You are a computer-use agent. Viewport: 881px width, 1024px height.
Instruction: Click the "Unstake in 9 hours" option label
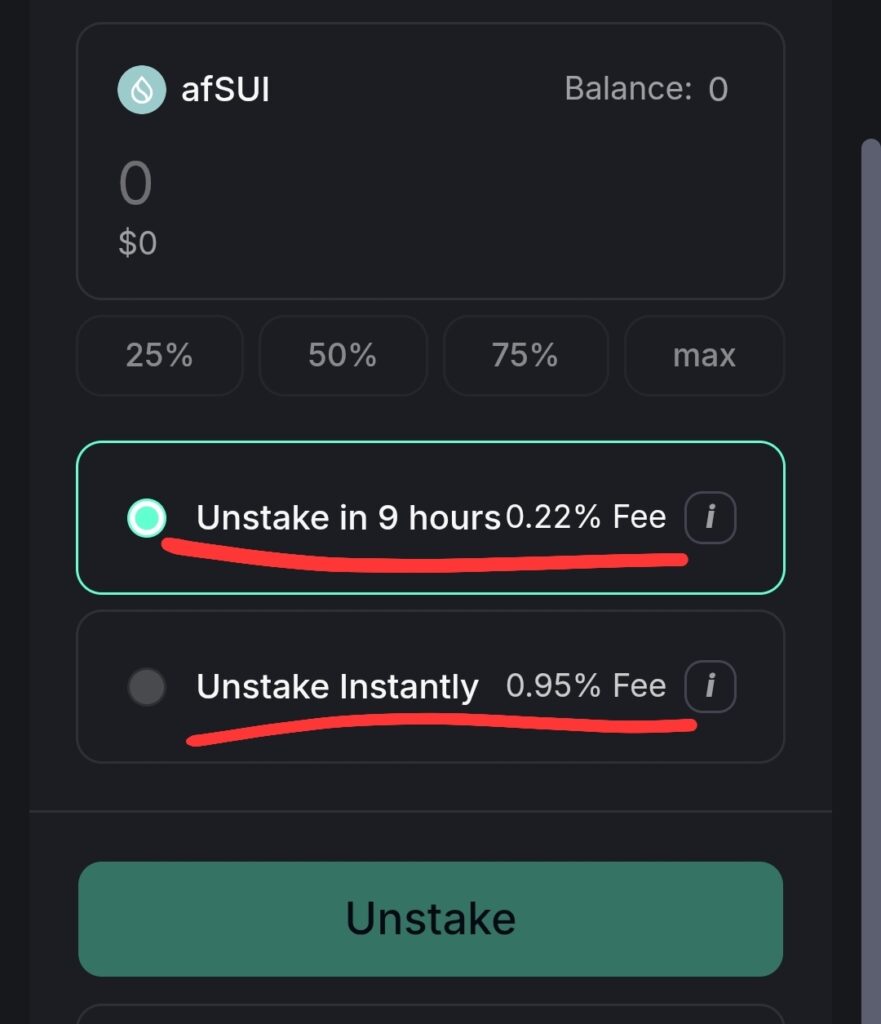click(348, 517)
